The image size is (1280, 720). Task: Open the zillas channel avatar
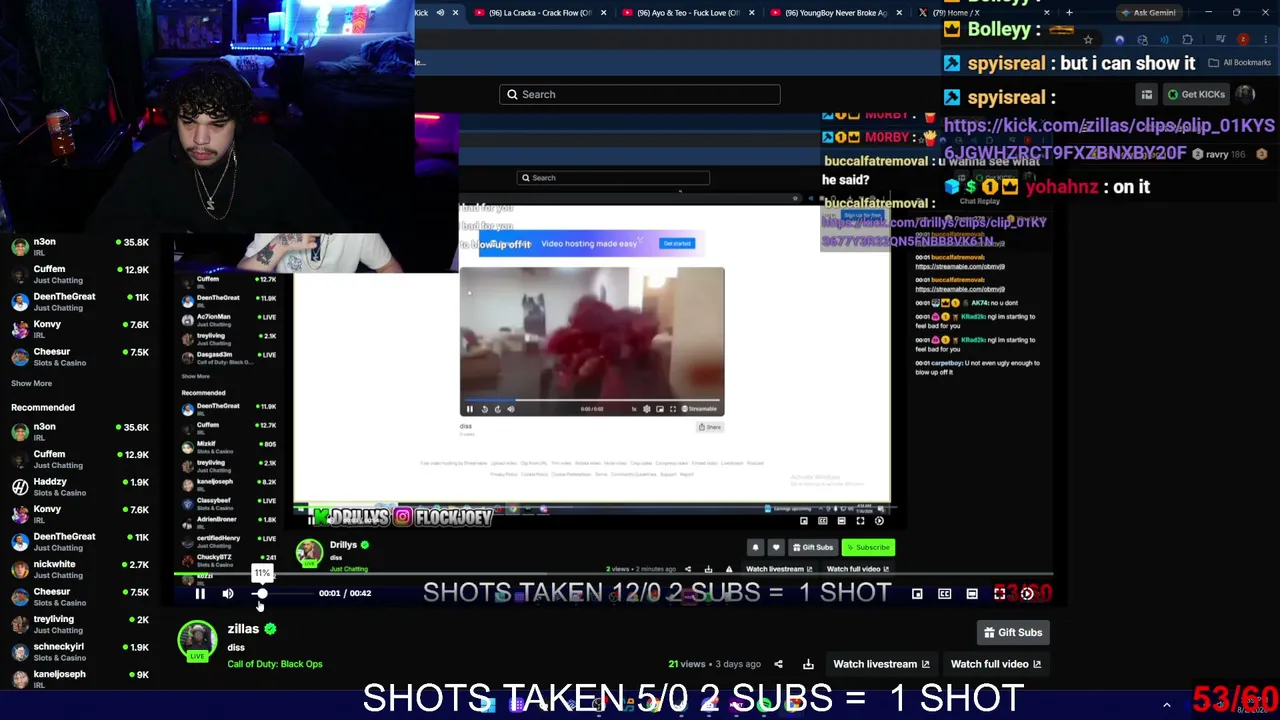(197, 641)
